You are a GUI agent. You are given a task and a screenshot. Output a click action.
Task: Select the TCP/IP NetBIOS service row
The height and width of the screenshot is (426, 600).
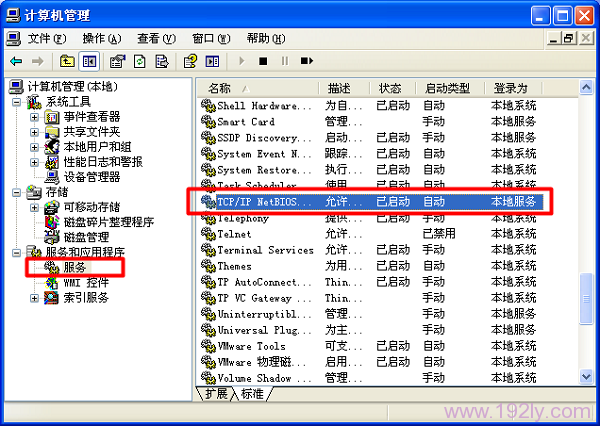[x=371, y=202]
